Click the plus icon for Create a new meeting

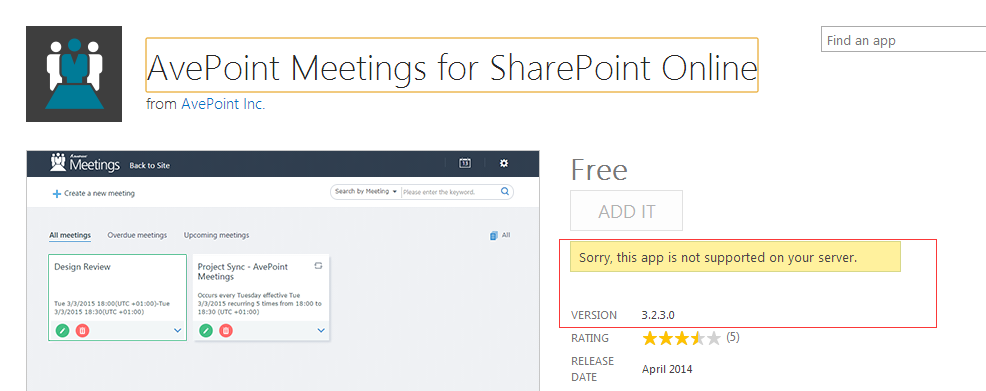pos(57,194)
